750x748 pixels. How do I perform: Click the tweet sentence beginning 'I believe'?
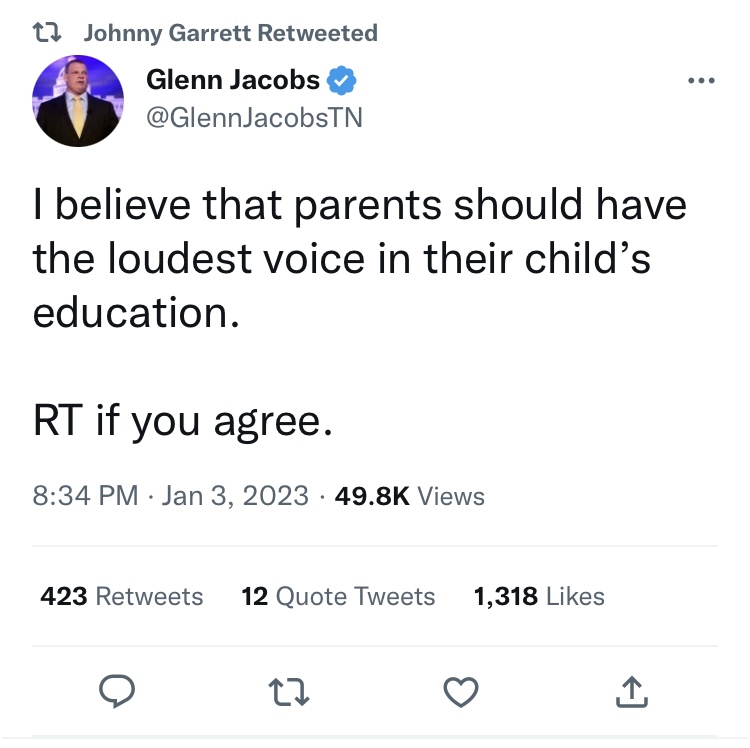click(x=360, y=206)
